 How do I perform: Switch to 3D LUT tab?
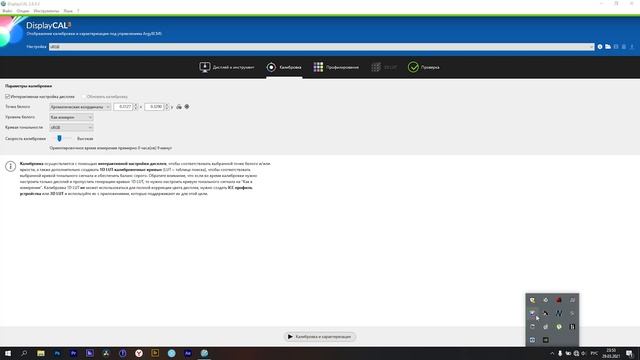click(384, 67)
